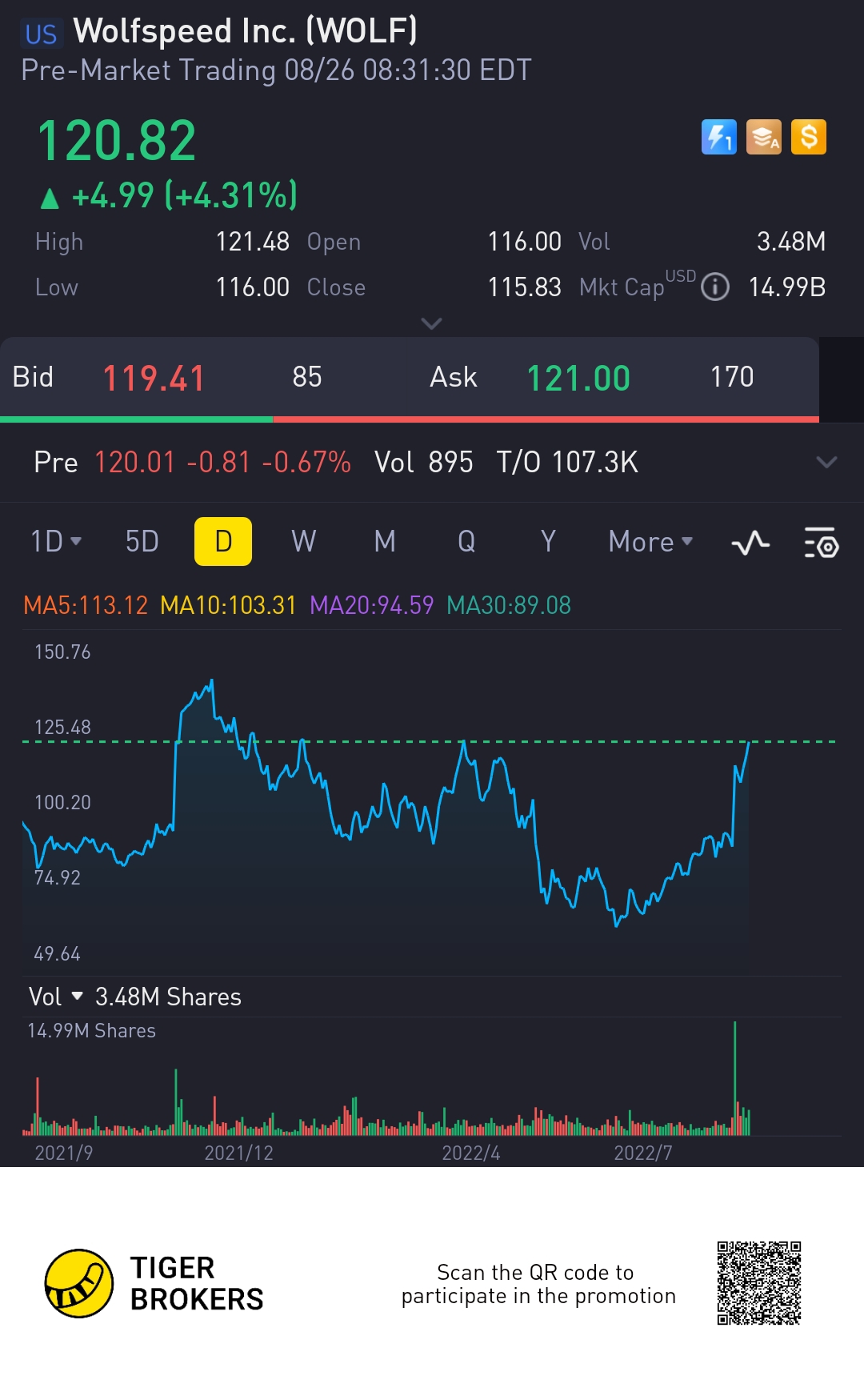The image size is (864, 1400).
Task: Tap the bid price 119.41
Action: click(x=154, y=378)
